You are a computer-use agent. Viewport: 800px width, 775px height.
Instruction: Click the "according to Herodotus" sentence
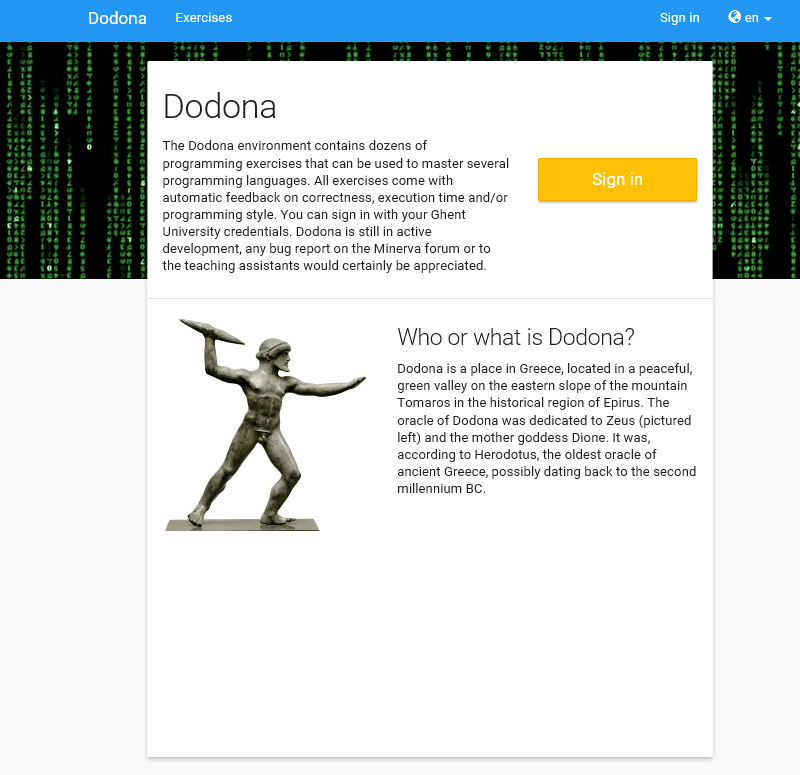coord(467,455)
